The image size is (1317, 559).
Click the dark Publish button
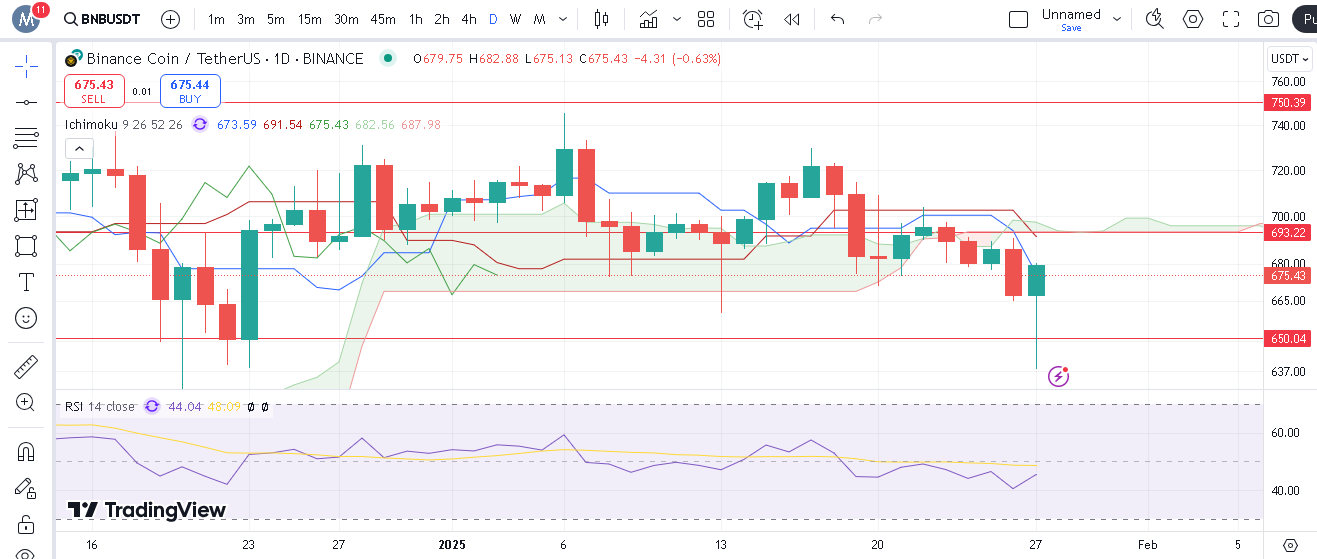(1304, 19)
